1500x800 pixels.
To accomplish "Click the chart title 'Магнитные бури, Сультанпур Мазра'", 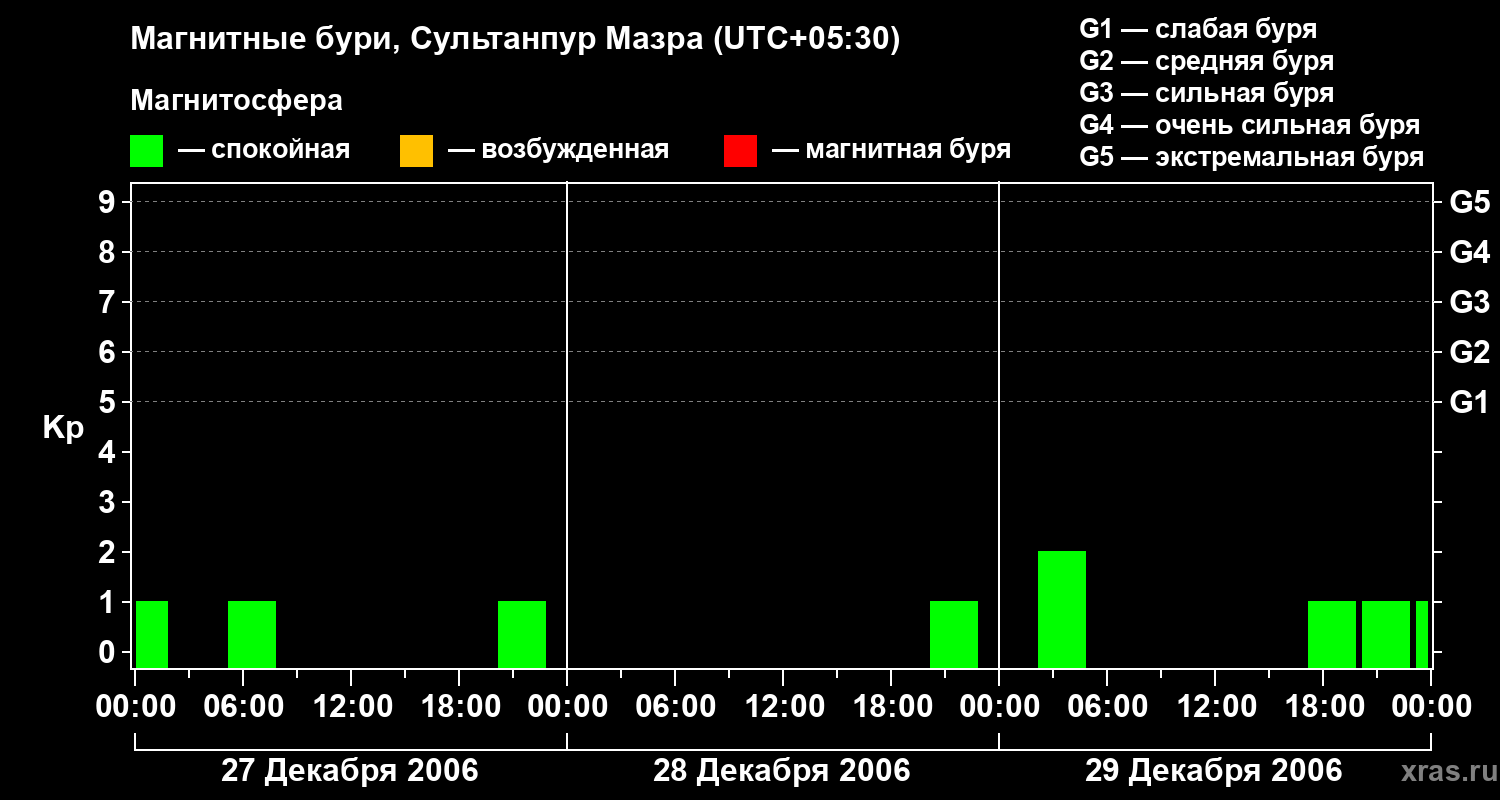I will pos(516,39).
